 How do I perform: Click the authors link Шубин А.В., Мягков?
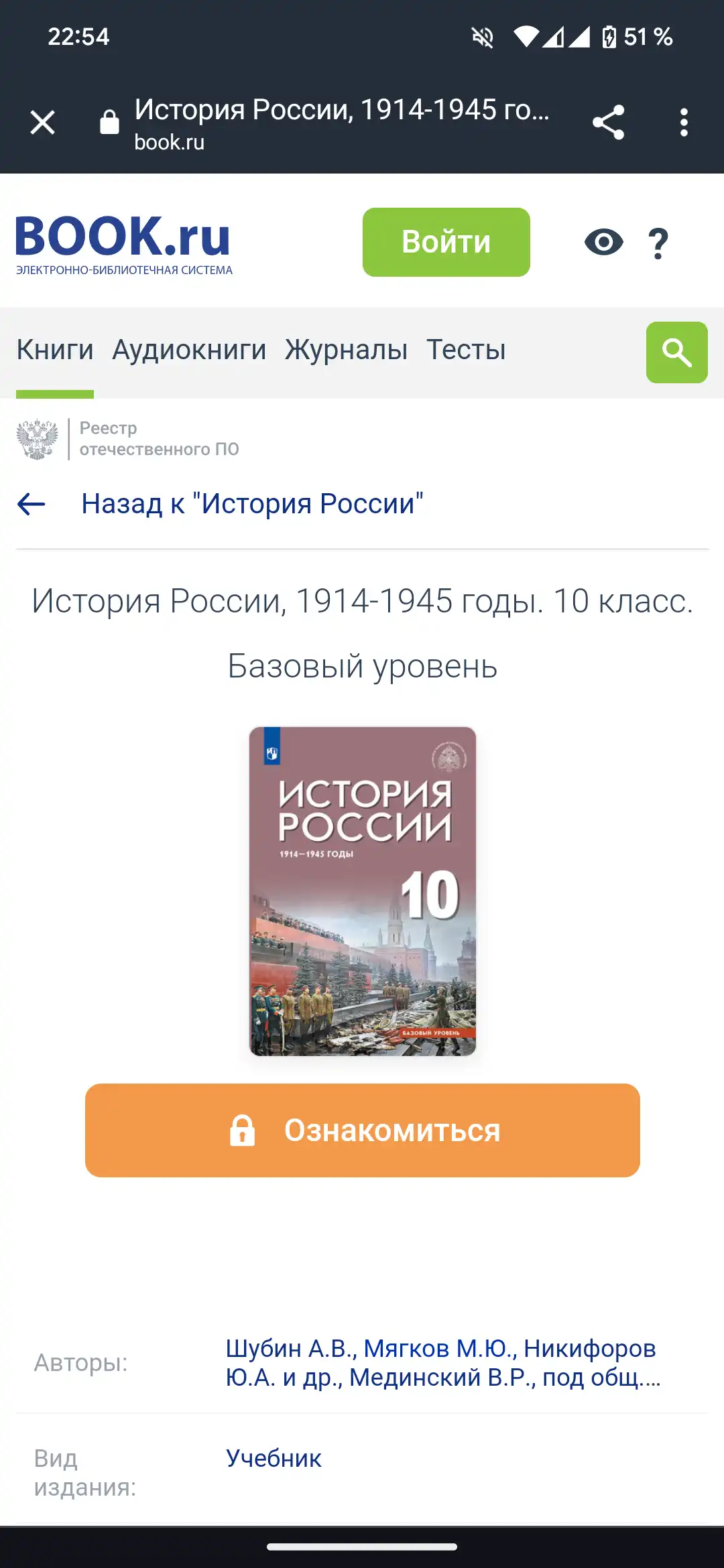(x=442, y=1362)
